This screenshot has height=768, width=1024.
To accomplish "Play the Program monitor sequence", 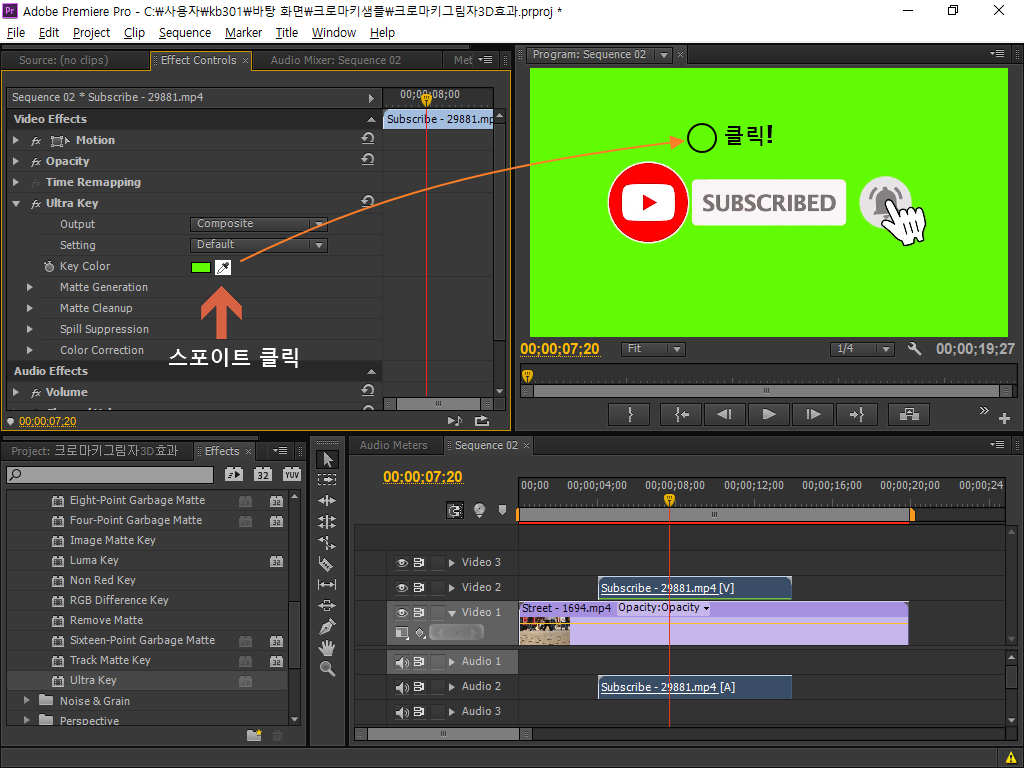I will coord(769,415).
